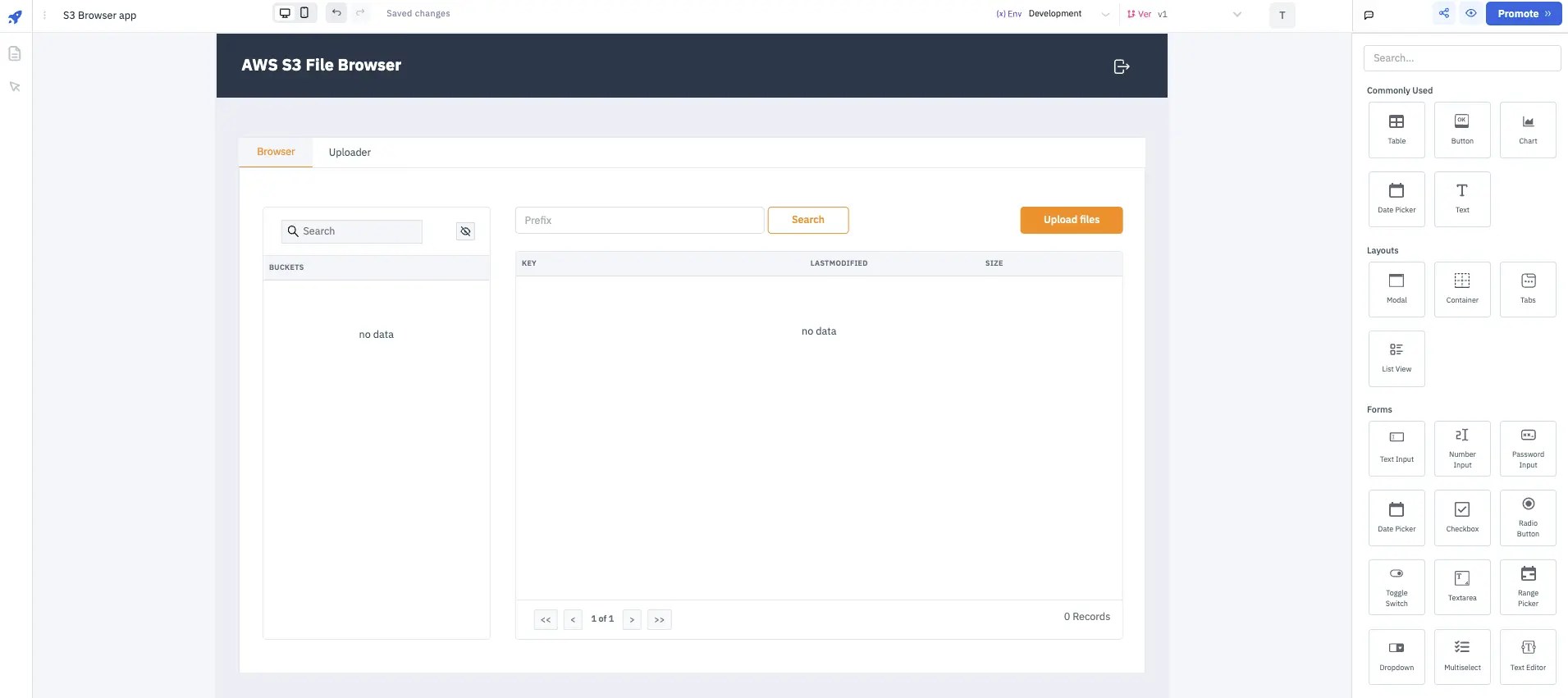Go to first page of table

click(x=546, y=619)
